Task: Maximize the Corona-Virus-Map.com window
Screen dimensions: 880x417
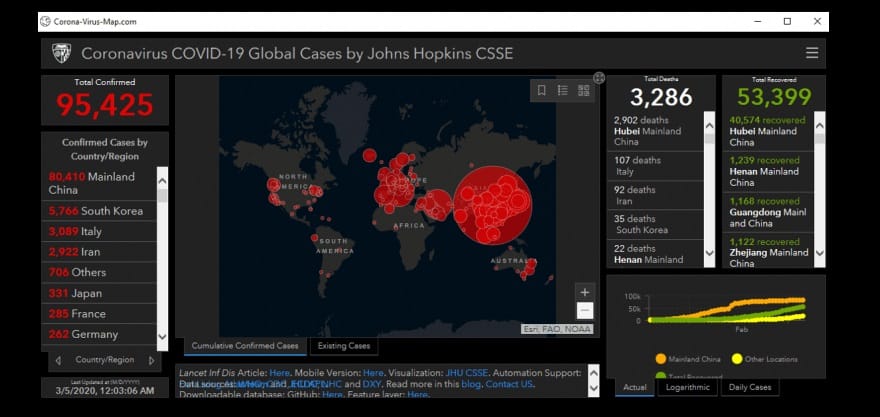Action: click(787, 21)
